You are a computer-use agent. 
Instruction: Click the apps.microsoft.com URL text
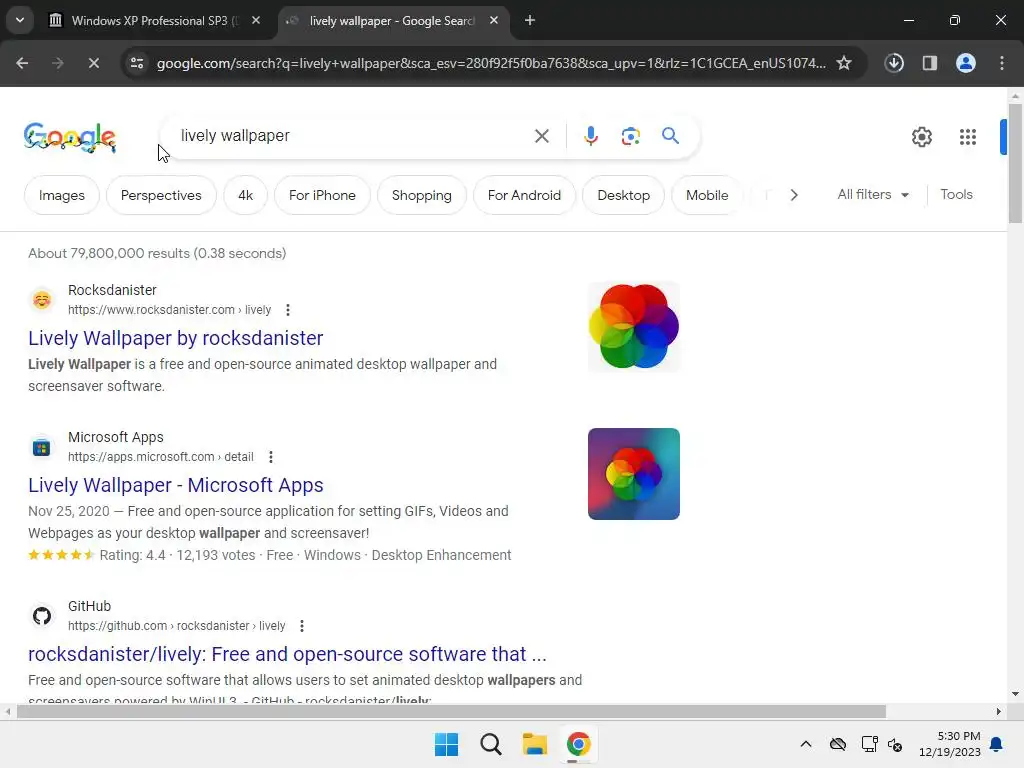point(161,457)
